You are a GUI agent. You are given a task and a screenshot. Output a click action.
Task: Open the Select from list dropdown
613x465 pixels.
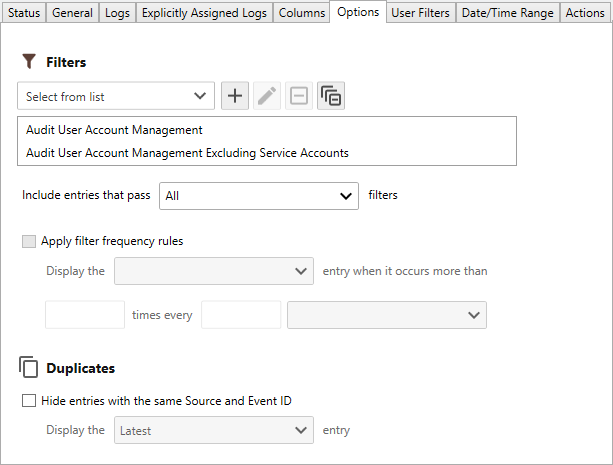(115, 97)
